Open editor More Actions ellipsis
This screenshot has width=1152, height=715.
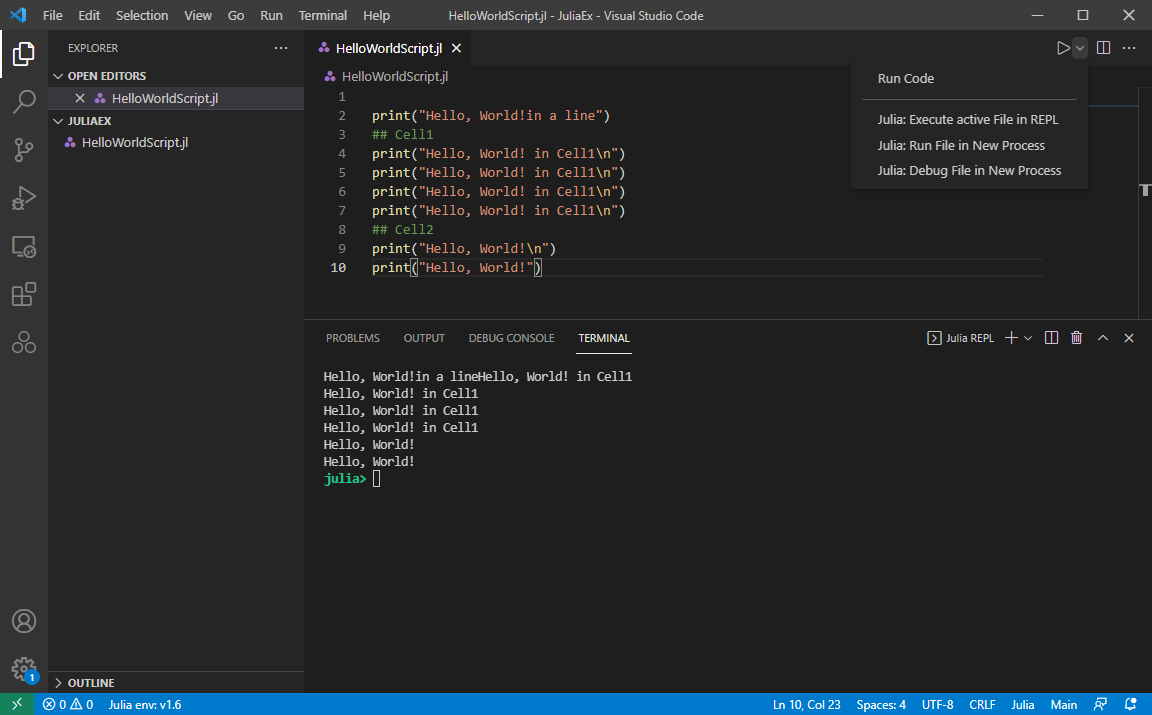coord(1129,48)
